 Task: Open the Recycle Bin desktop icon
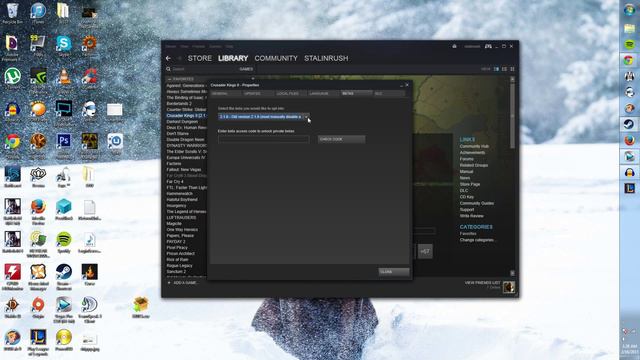[x=13, y=10]
